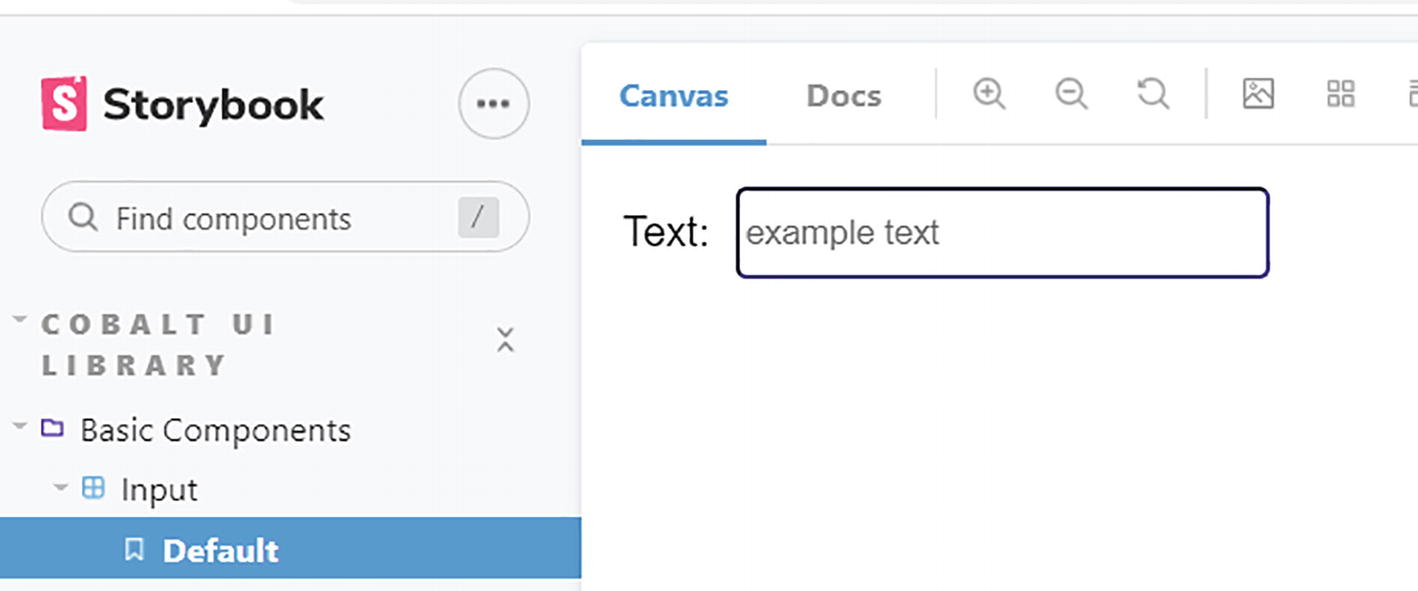Toggle the grid overlay on canvas
Image resolution: width=1418 pixels, height=591 pixels.
click(1340, 94)
